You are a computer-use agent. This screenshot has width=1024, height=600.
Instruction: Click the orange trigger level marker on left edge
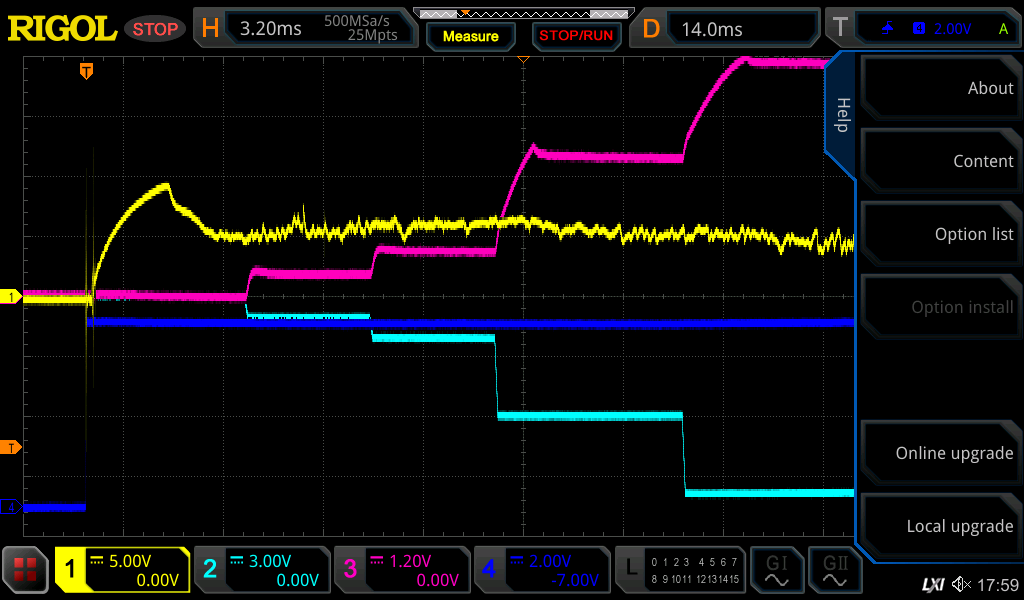12,446
